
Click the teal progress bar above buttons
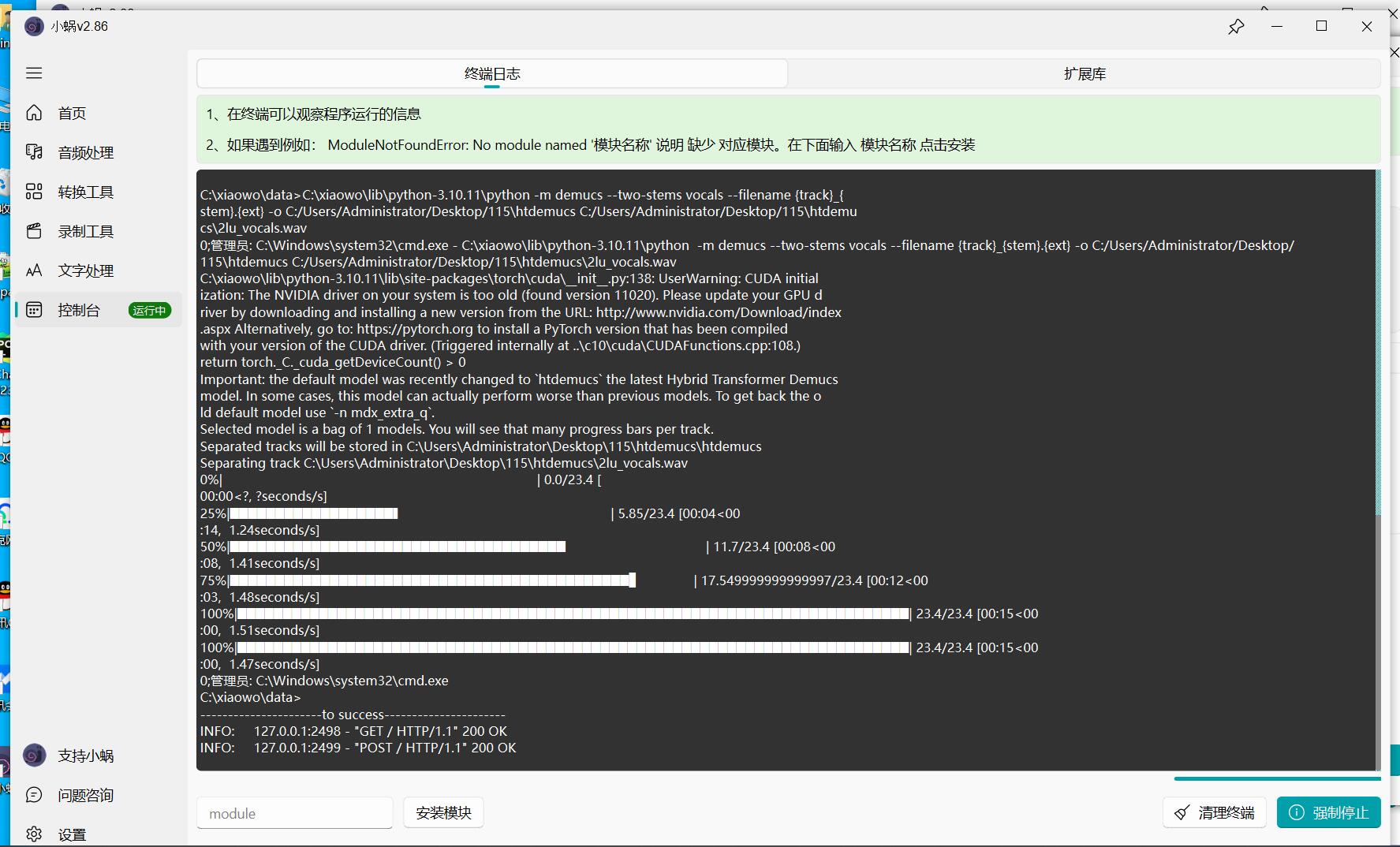click(1277, 779)
